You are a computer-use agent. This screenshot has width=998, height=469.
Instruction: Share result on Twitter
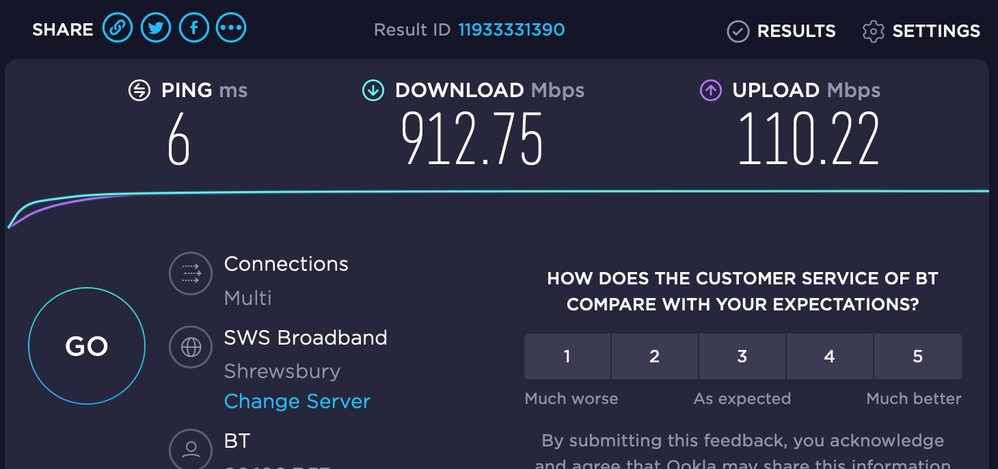(x=155, y=29)
